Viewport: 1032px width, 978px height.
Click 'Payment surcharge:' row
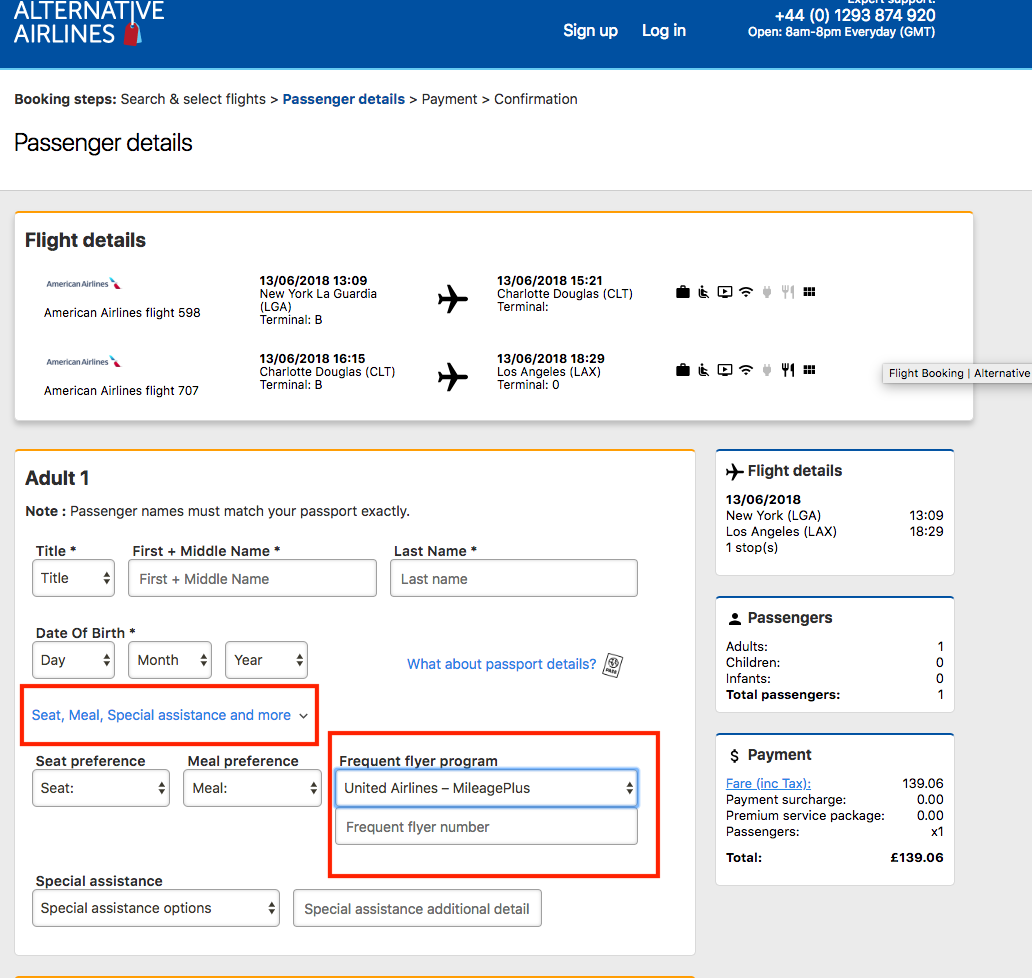point(835,800)
